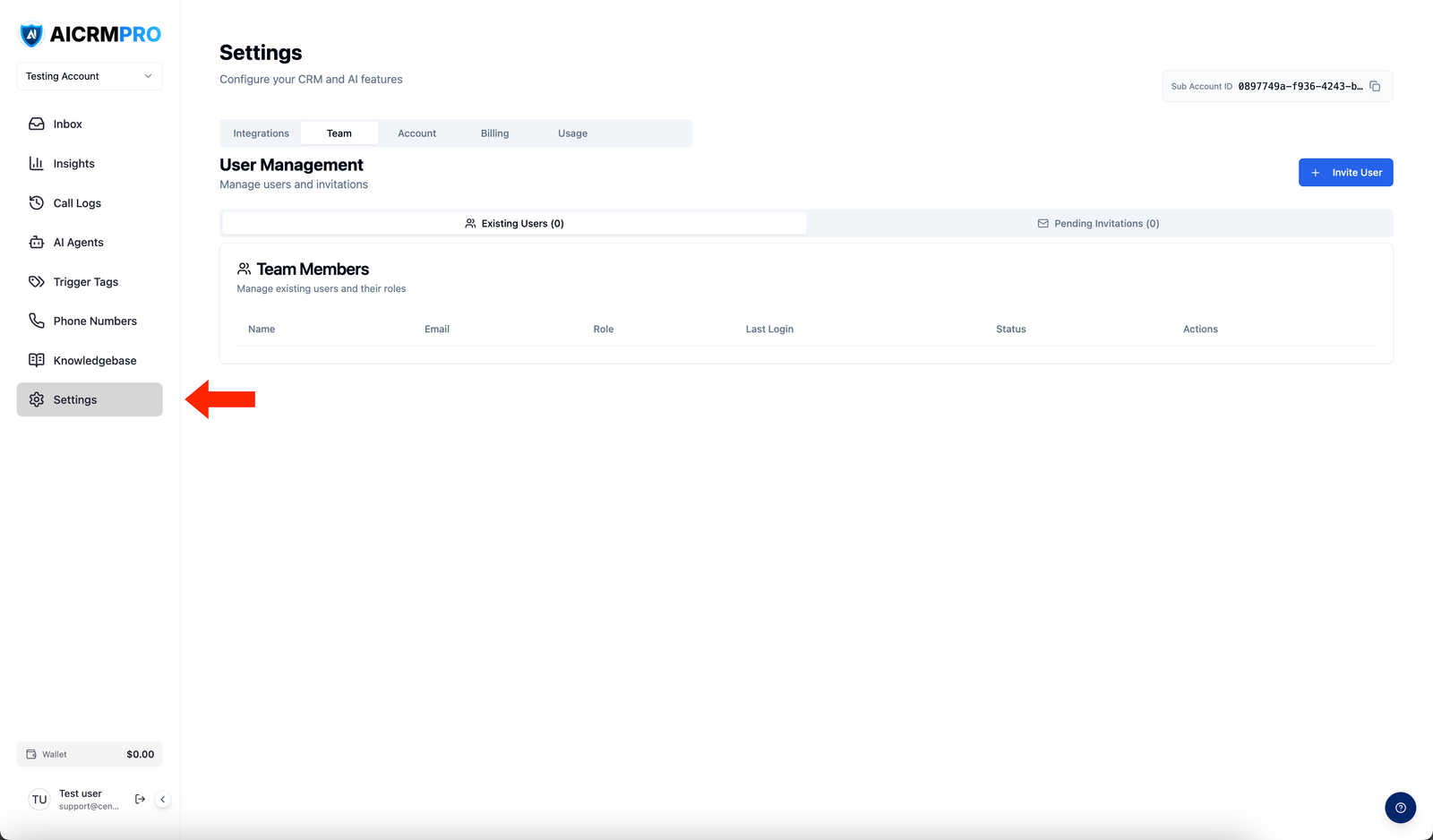
Task: Click the Team Members people icon
Action: point(244,269)
